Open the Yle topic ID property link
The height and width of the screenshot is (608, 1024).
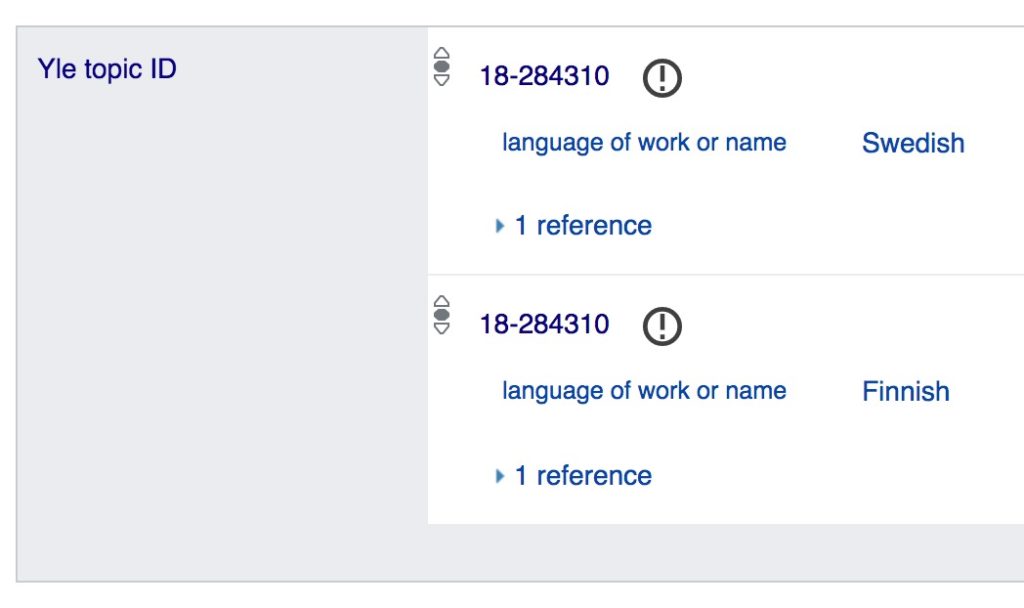107,70
